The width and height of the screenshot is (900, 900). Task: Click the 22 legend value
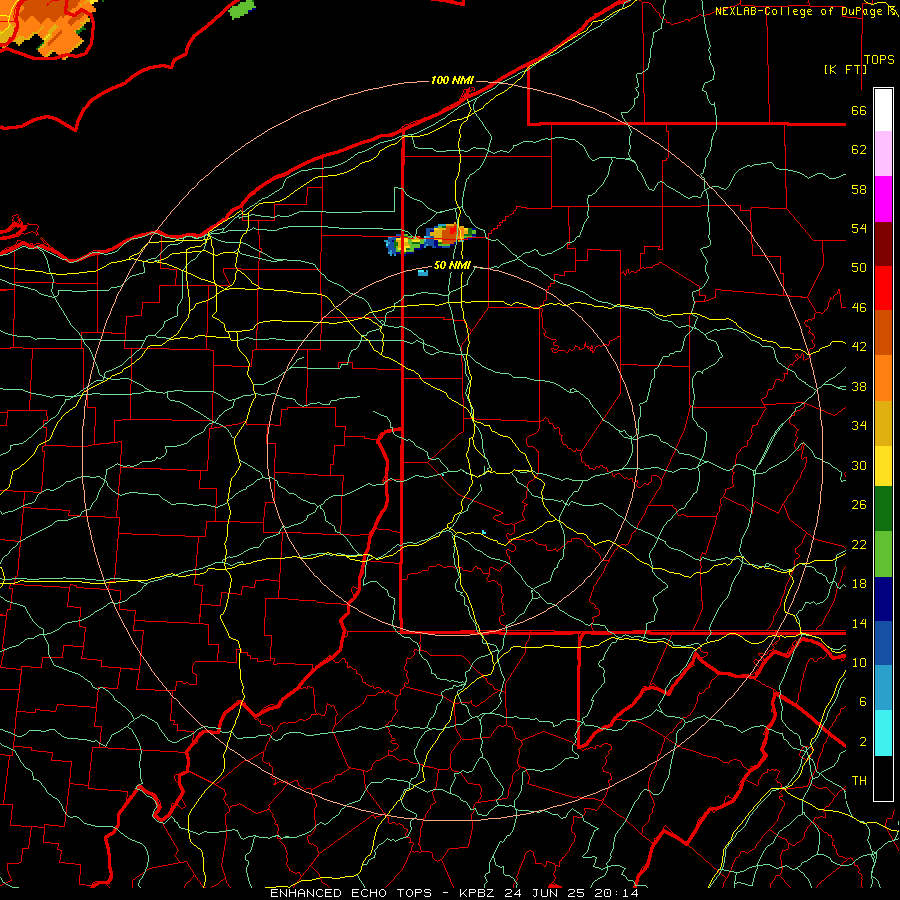(x=859, y=544)
